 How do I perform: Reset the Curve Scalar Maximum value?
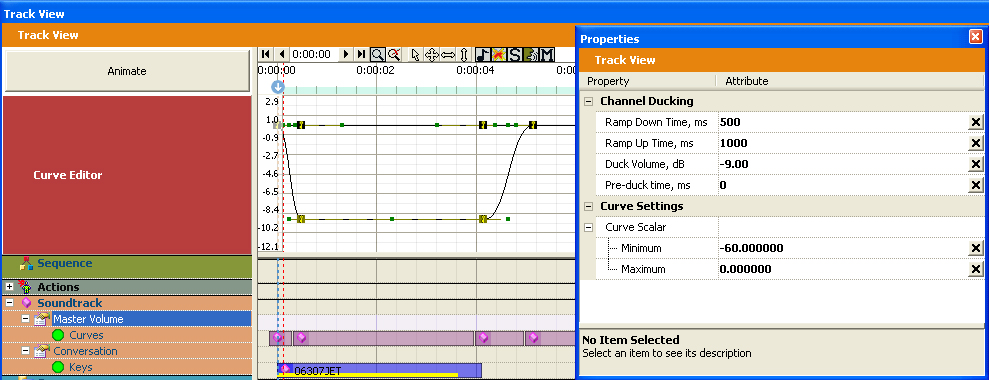click(x=976, y=270)
